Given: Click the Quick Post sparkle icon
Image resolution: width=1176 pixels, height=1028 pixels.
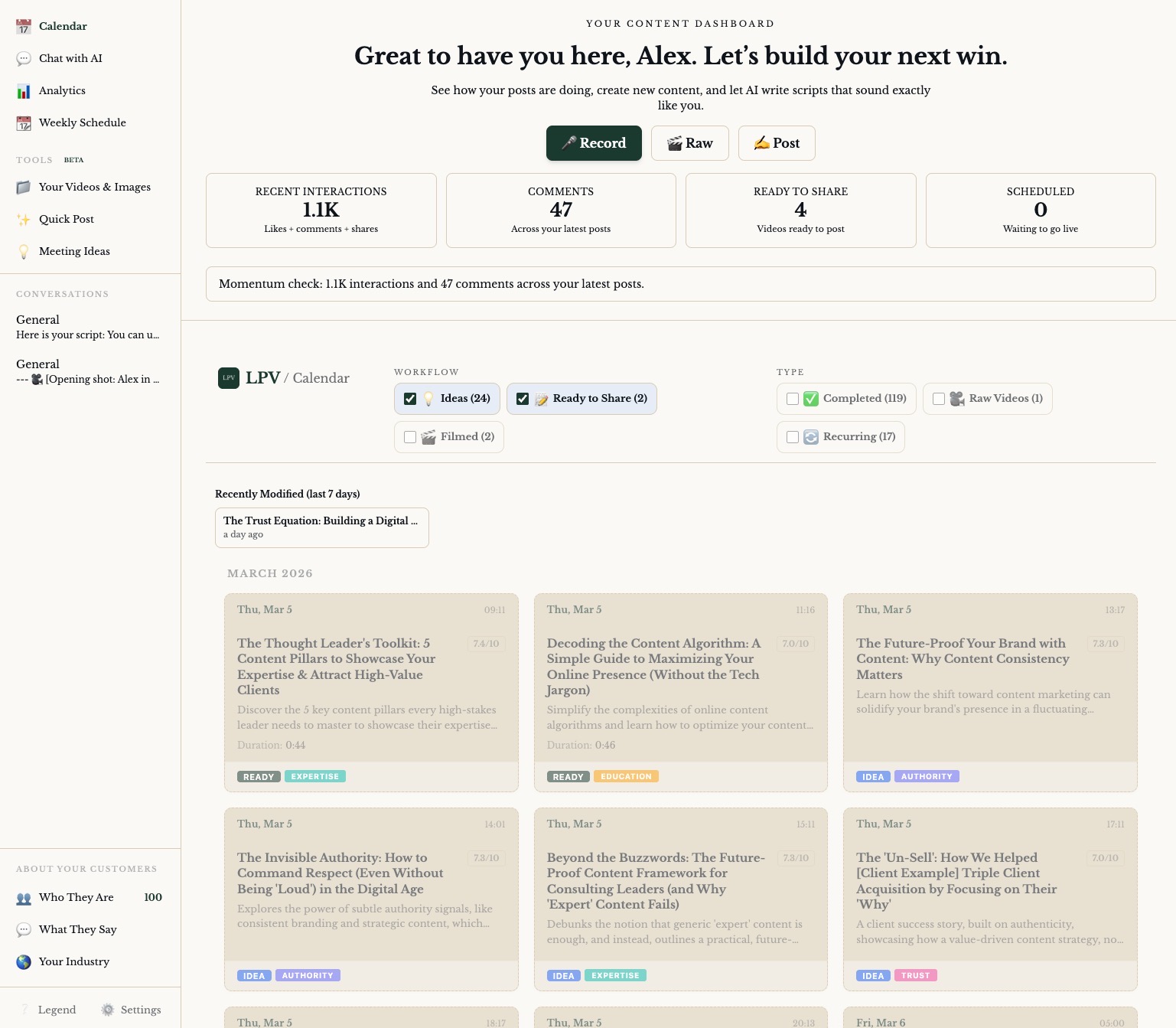Looking at the screenshot, I should pyautogui.click(x=24, y=220).
